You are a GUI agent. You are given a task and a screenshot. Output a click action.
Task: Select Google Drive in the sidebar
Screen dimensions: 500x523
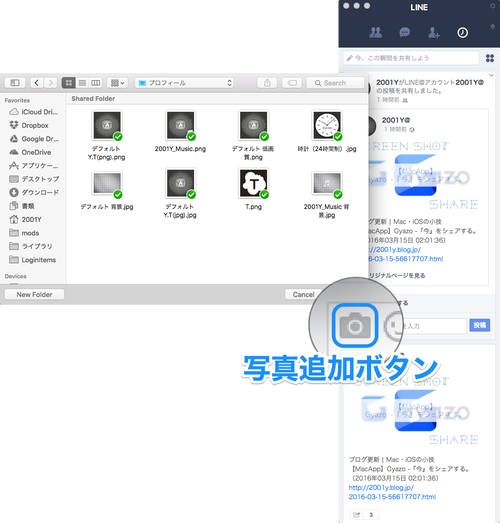(34, 139)
